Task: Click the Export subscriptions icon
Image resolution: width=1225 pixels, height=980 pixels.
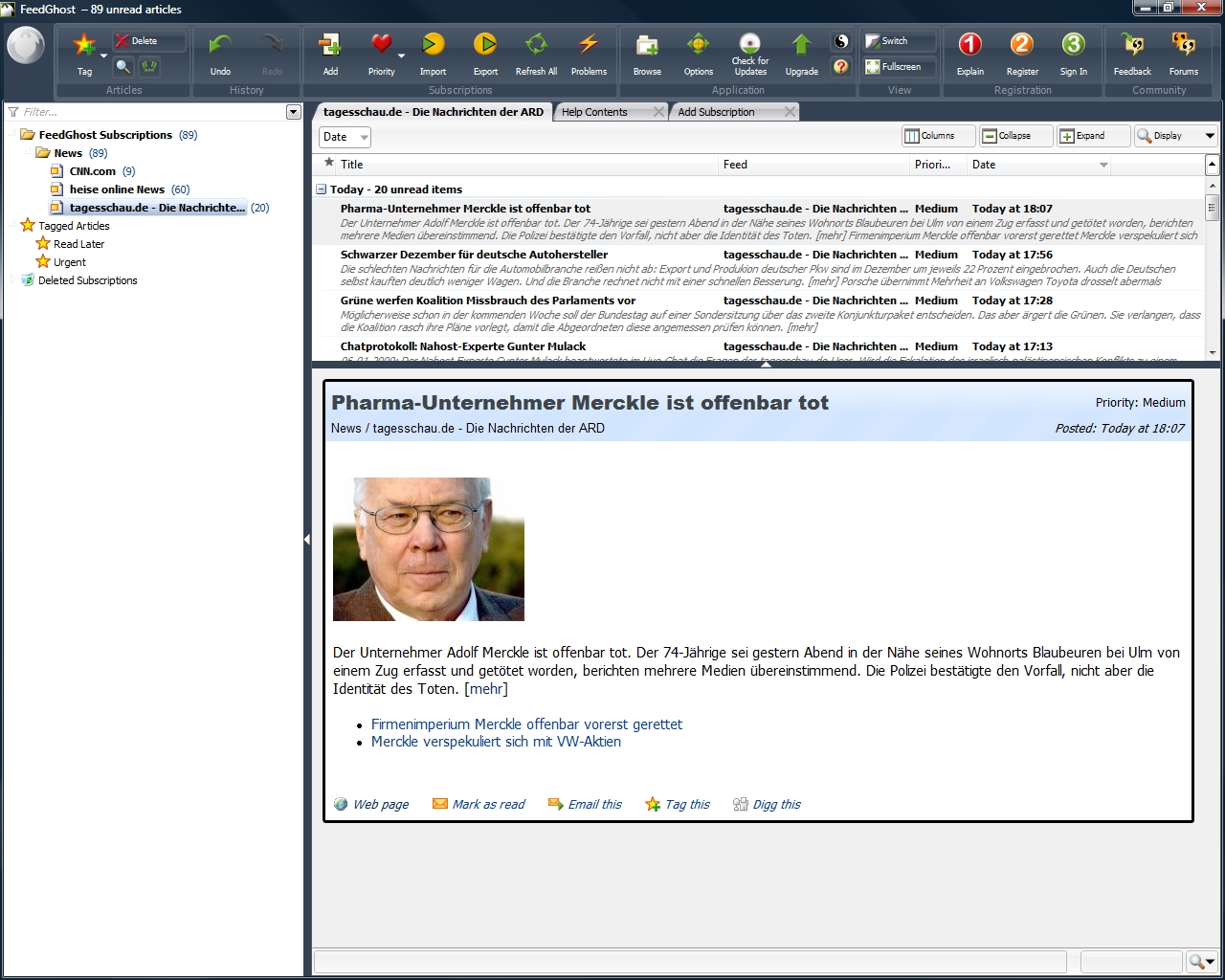Action: [485, 46]
